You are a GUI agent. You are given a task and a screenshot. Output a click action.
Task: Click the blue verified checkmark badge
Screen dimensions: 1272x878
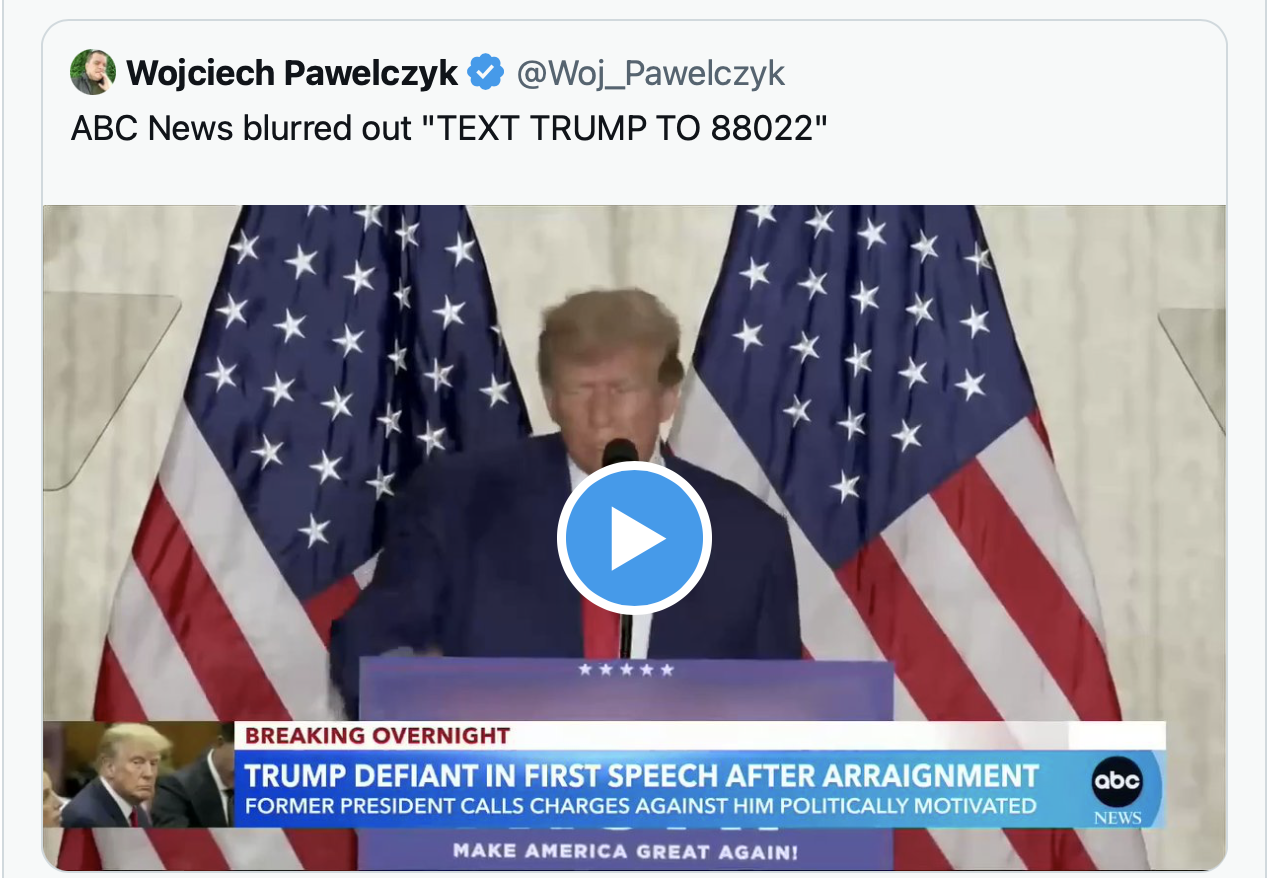(488, 73)
